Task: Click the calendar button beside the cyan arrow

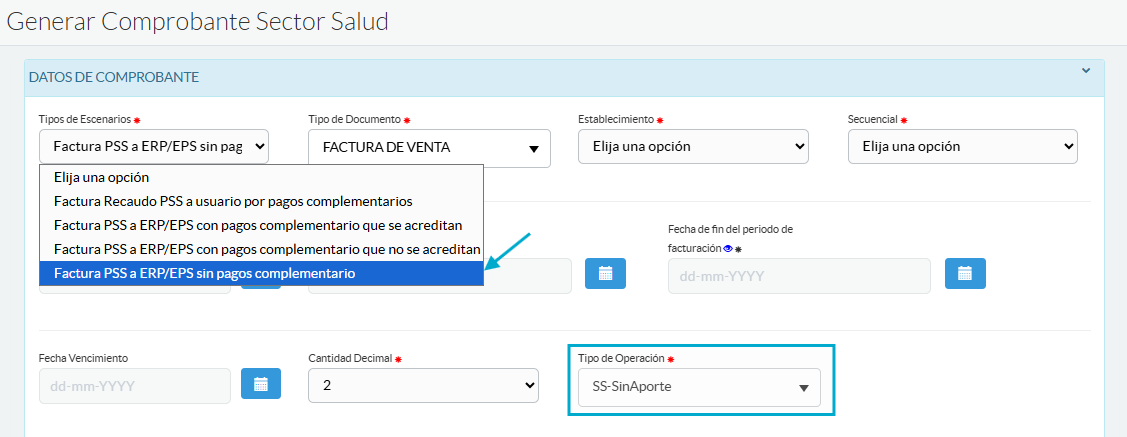Action: [605, 273]
